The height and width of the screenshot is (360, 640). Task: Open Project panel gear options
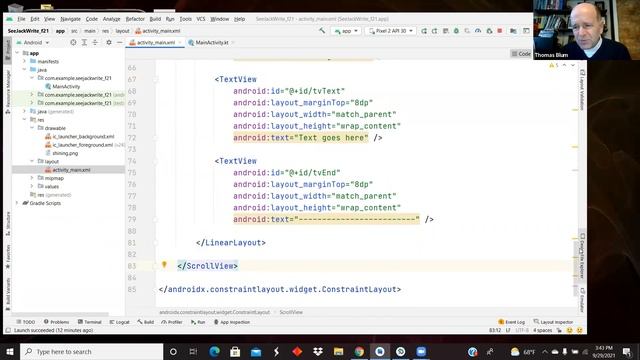(109, 42)
